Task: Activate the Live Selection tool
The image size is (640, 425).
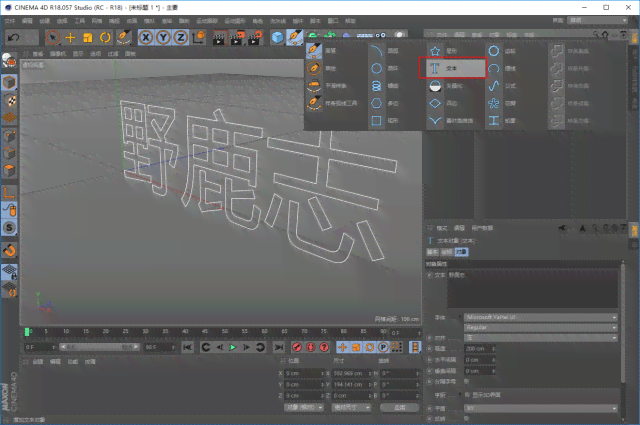Action: [x=52, y=38]
